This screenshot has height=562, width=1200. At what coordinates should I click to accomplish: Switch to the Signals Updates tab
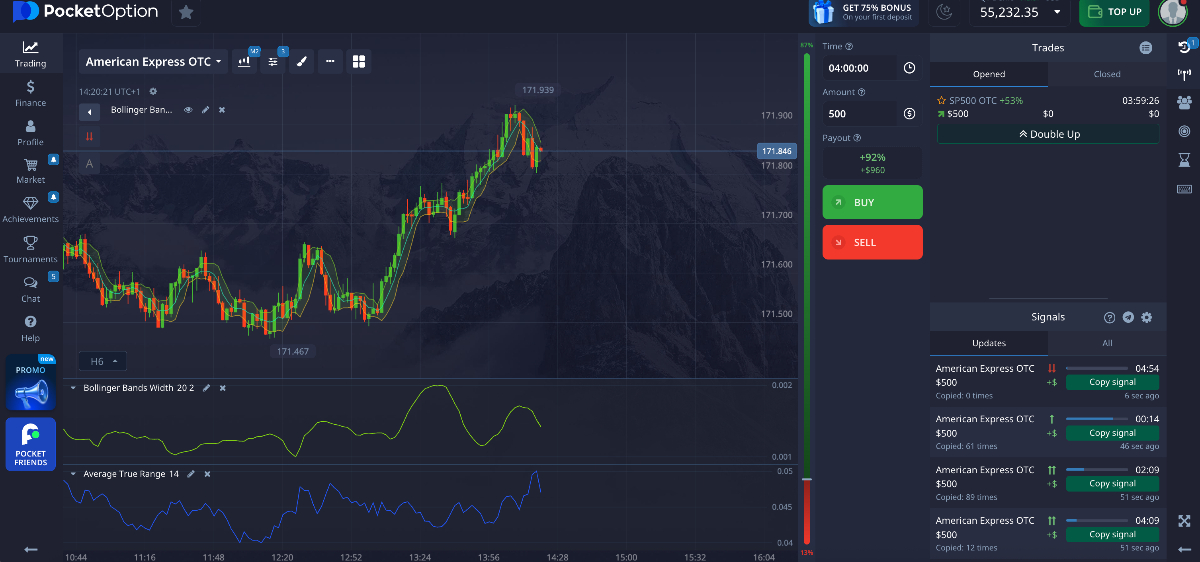point(989,343)
